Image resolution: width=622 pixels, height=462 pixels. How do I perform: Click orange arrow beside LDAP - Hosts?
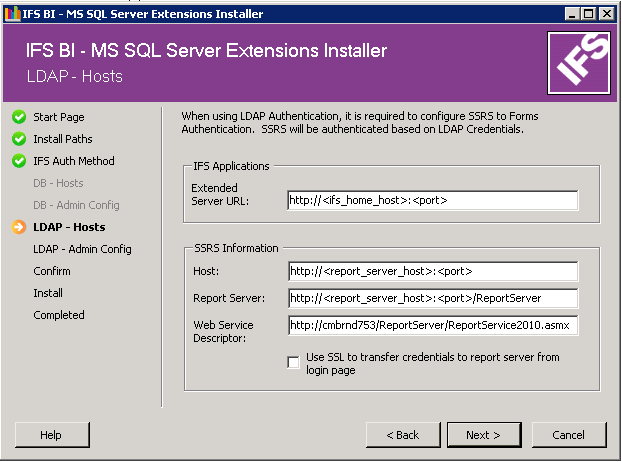pyautogui.click(x=18, y=227)
